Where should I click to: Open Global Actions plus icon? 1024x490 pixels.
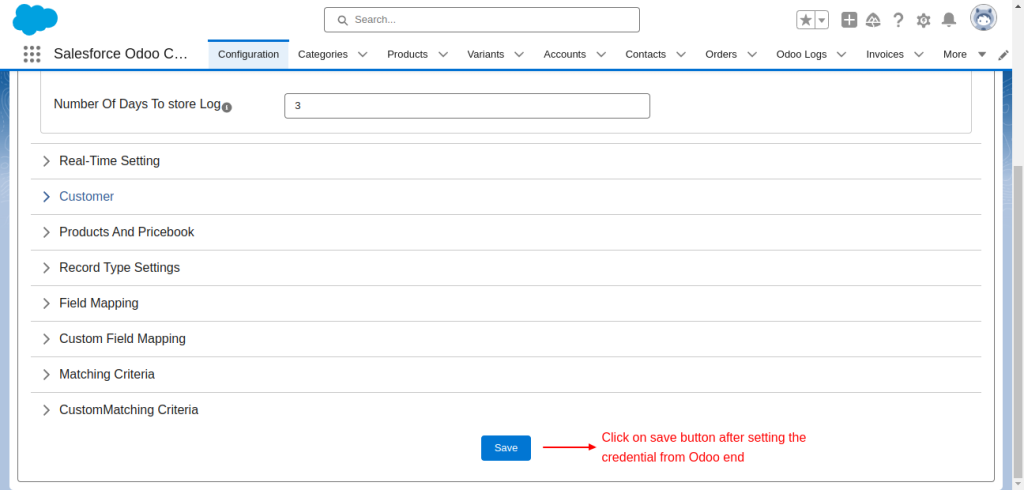click(849, 20)
